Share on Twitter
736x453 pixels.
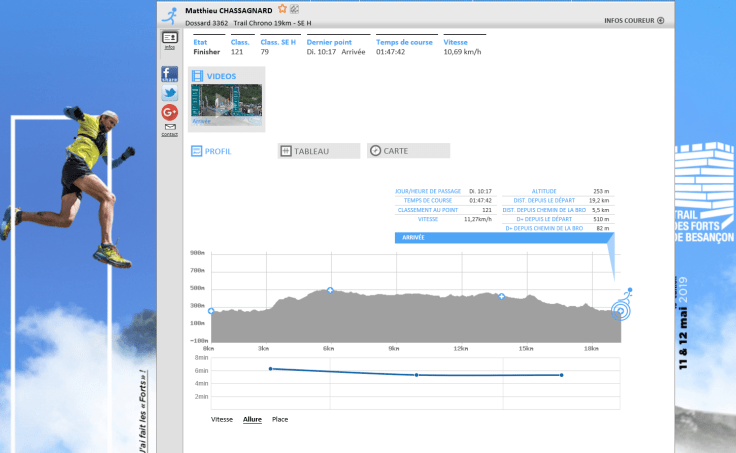pos(169,93)
